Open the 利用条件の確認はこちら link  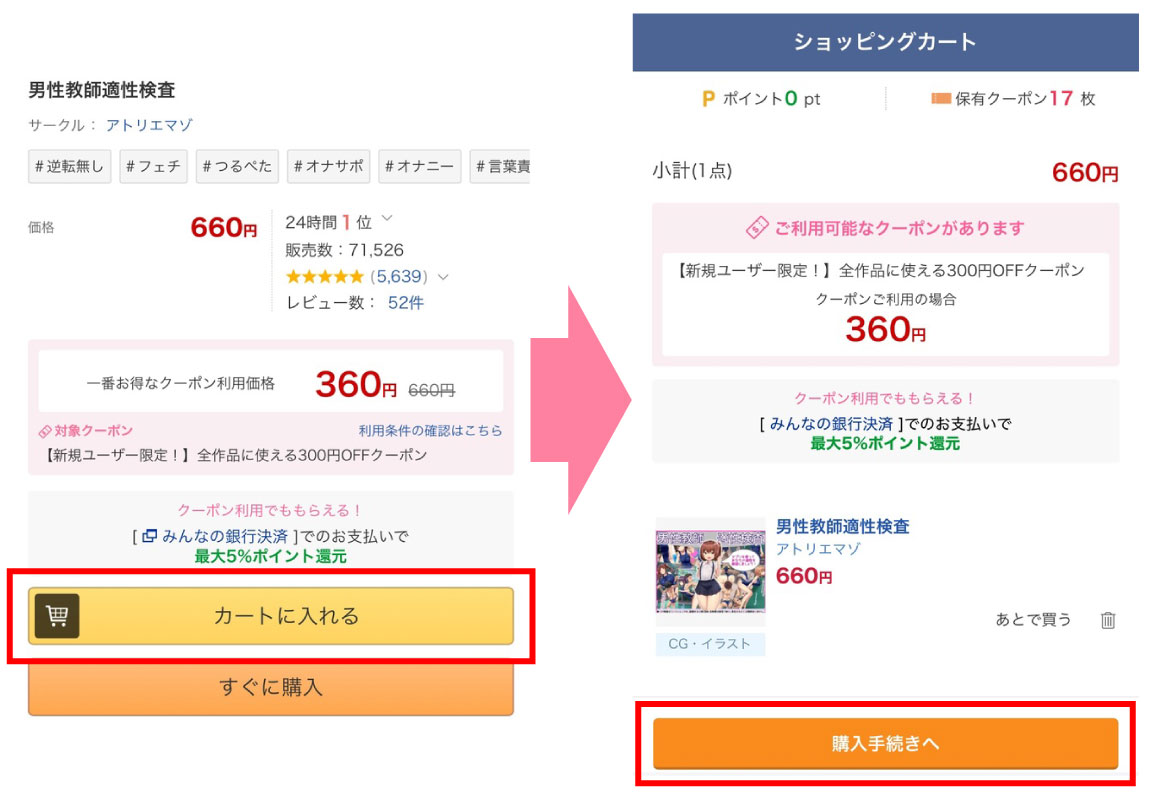pos(430,431)
